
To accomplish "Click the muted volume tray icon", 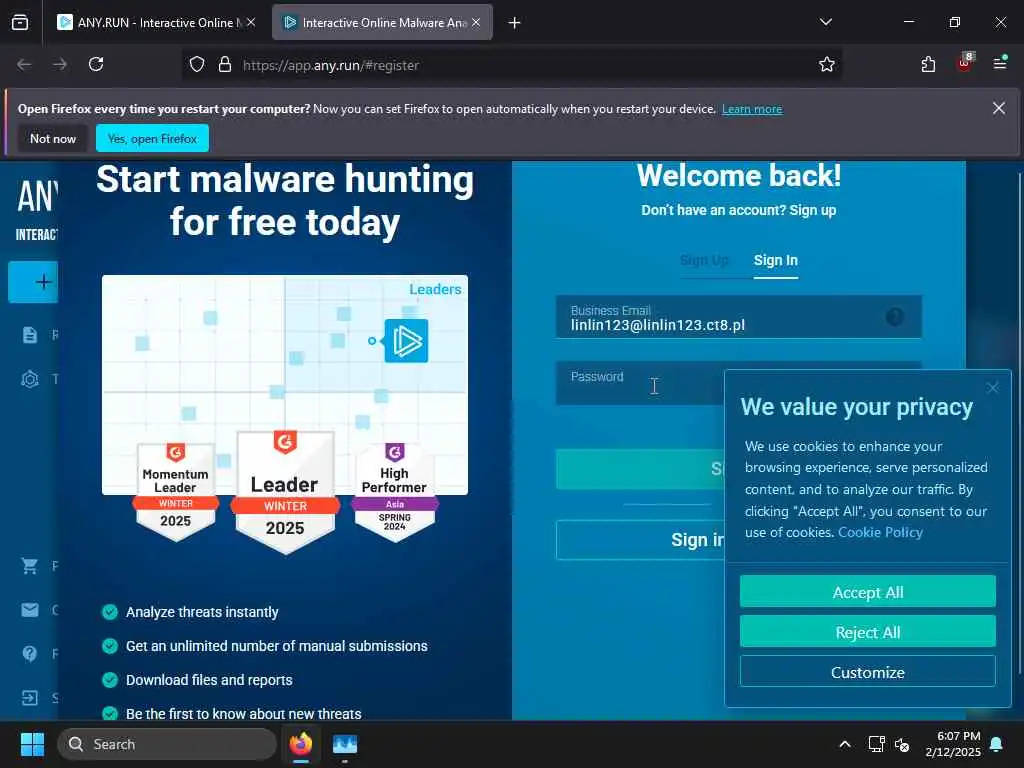I will (x=902, y=744).
